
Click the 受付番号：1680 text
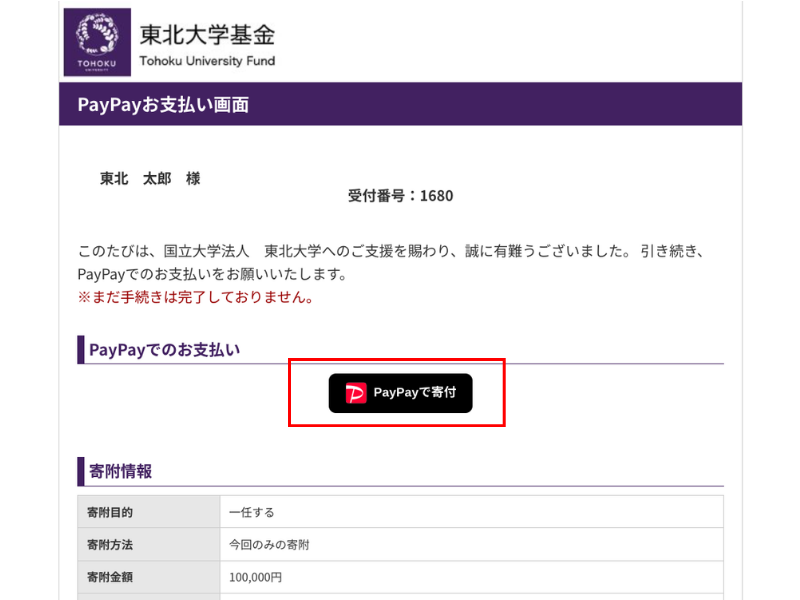click(401, 195)
